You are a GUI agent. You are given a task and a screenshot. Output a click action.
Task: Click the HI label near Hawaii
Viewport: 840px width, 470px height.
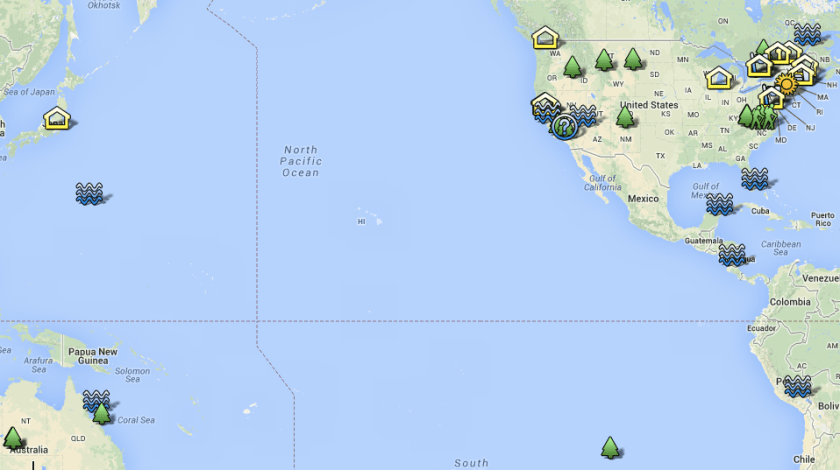362,222
